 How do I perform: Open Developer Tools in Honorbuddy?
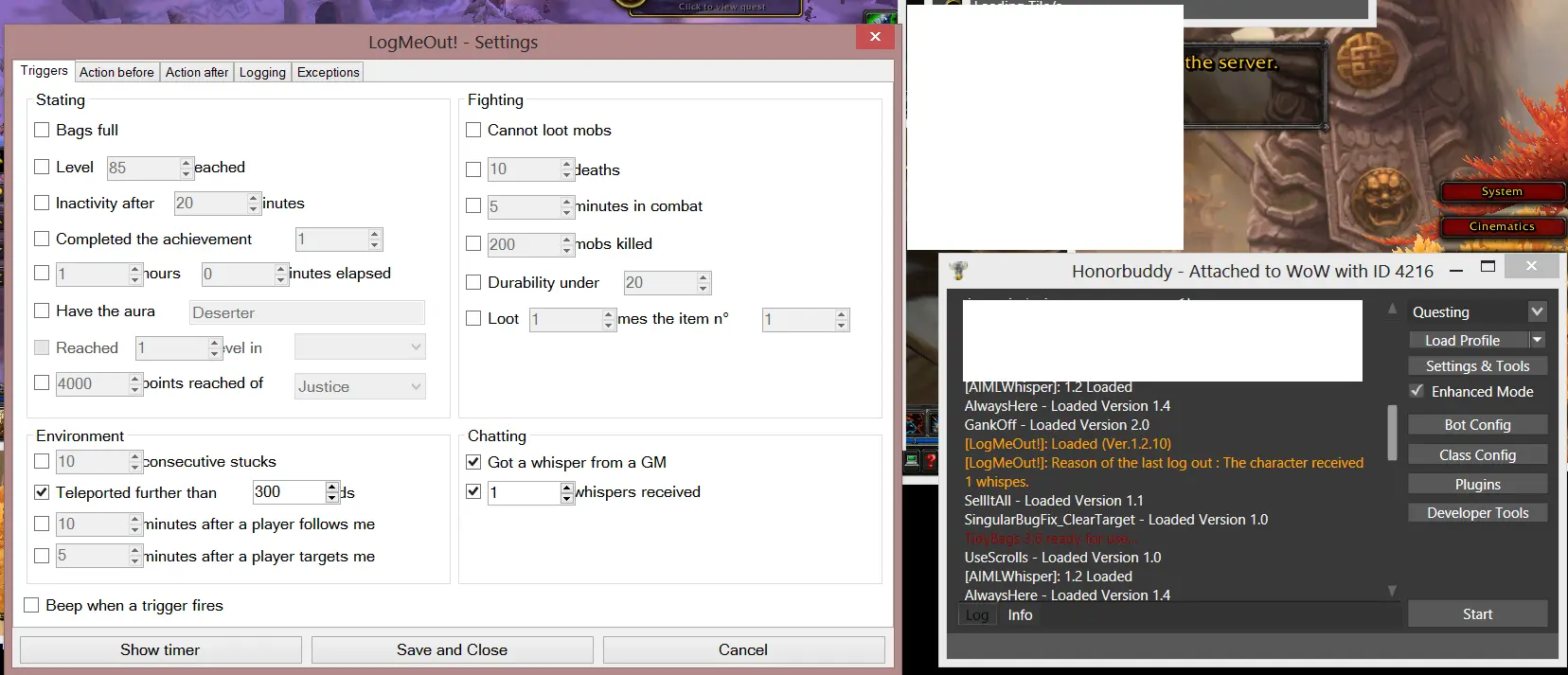pyautogui.click(x=1477, y=513)
